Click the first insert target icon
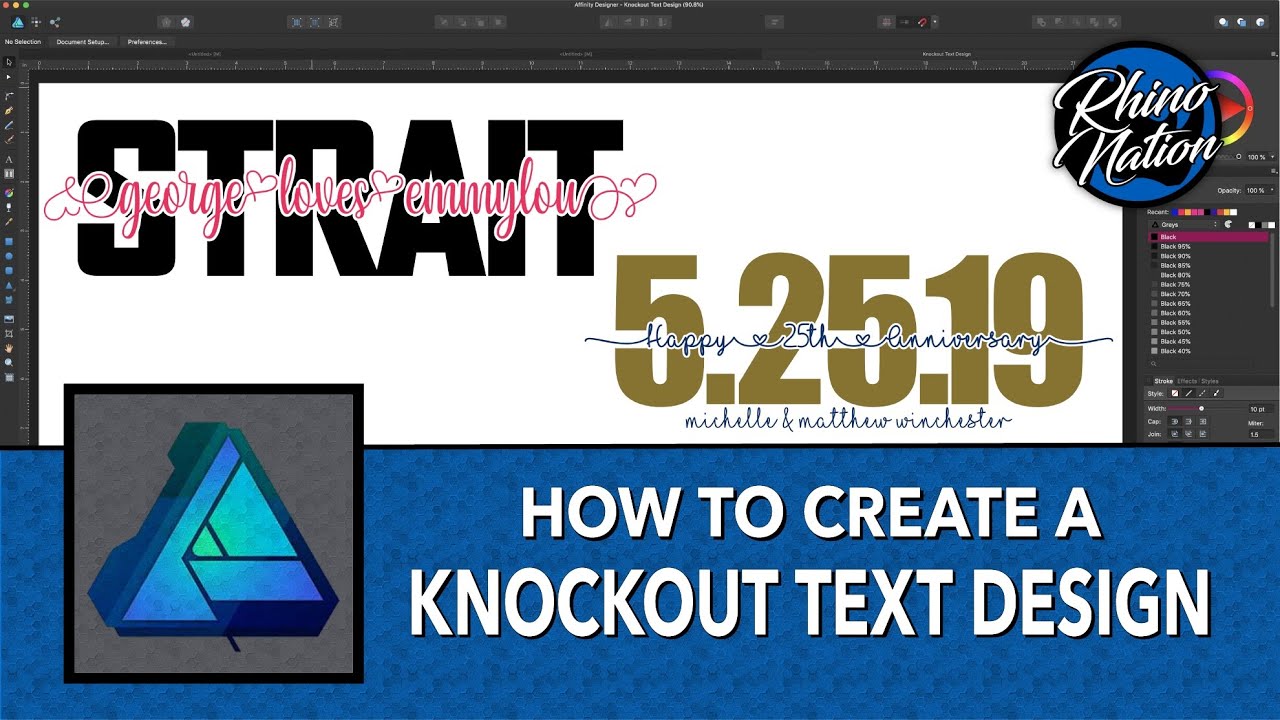The width and height of the screenshot is (1280, 720). (1223, 21)
